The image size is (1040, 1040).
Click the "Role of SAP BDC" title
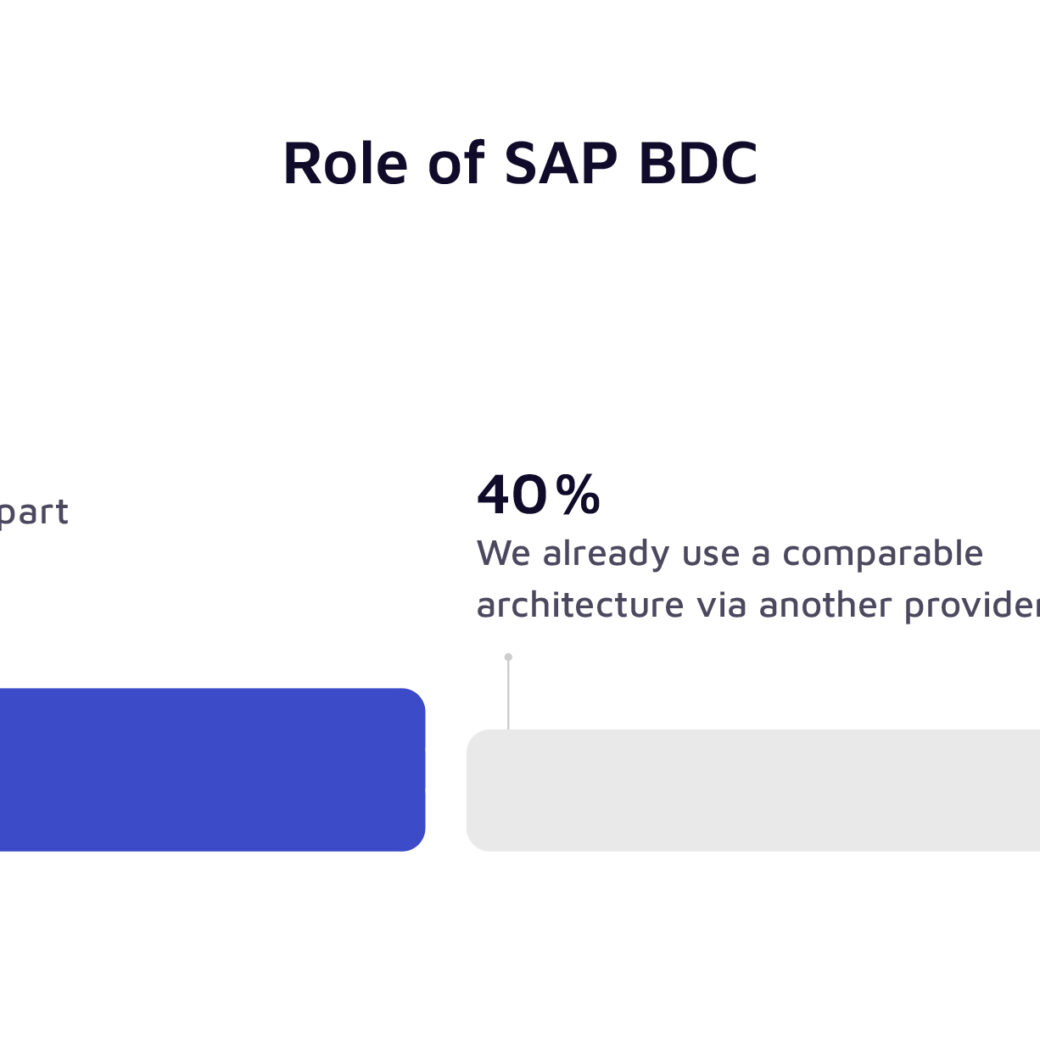(x=520, y=162)
